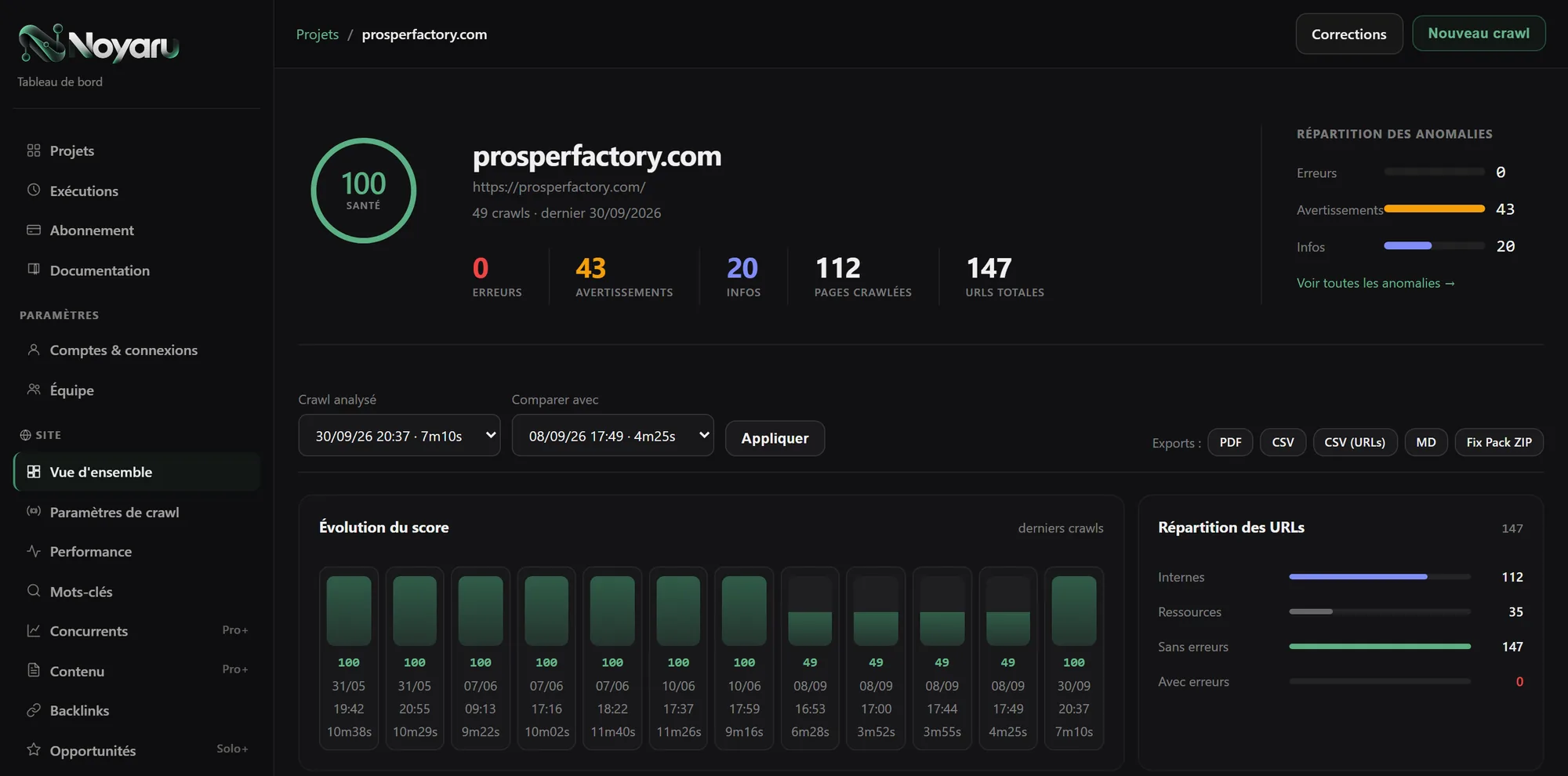
Task: Start a Nouveau crawl
Action: (x=1479, y=34)
